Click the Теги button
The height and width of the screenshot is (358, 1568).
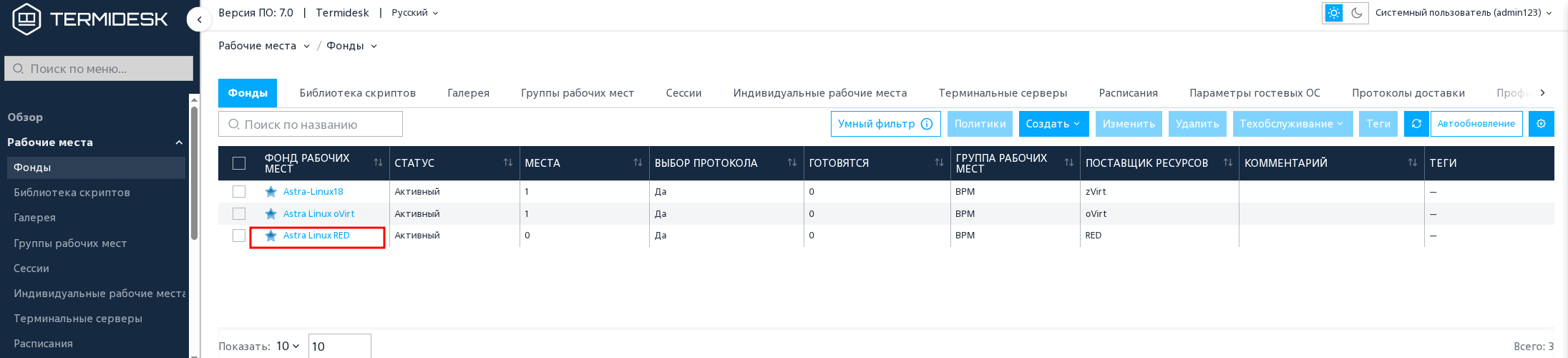[x=1378, y=124]
